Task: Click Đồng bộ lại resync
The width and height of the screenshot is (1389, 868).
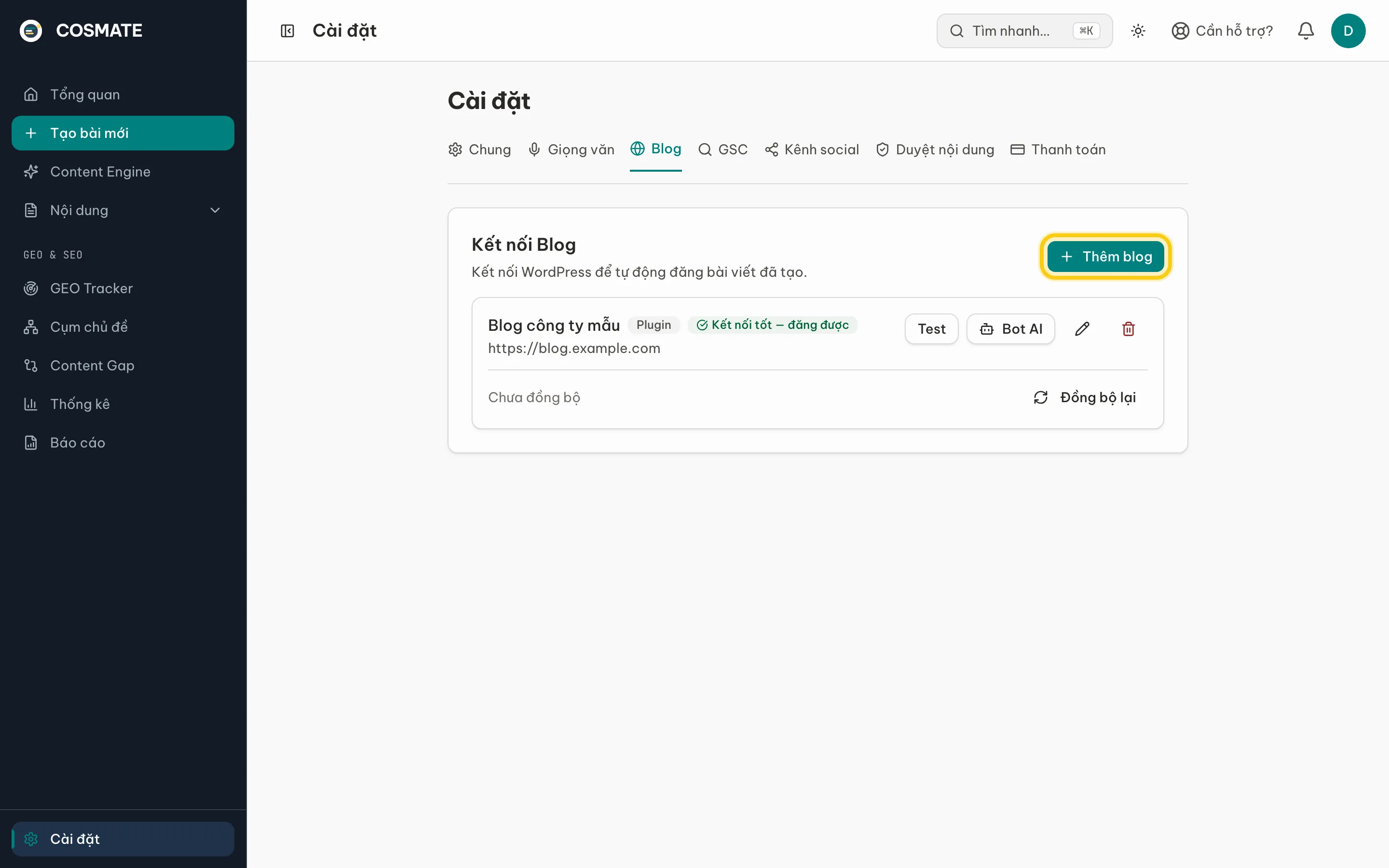Action: coord(1084,397)
